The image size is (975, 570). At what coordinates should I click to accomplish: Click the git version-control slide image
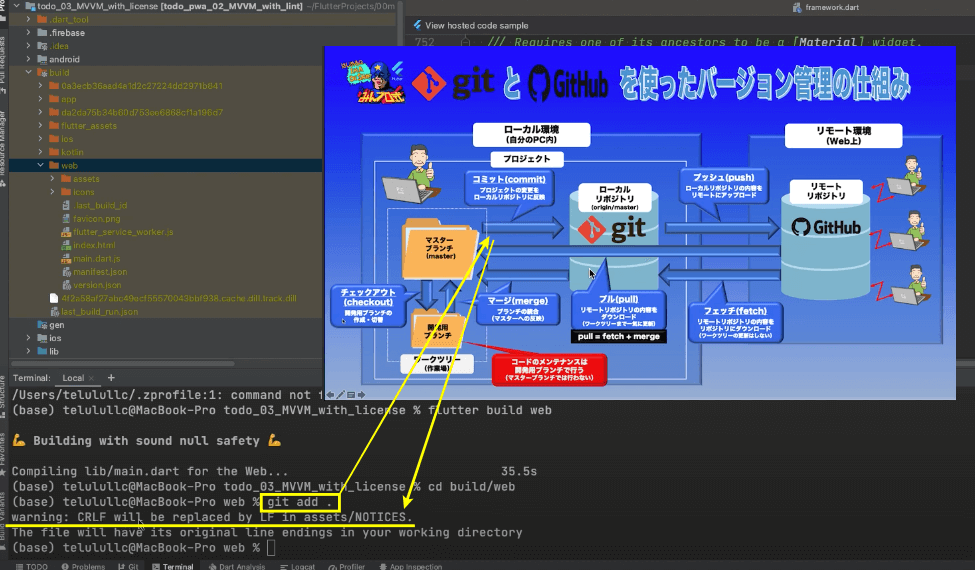click(640, 223)
